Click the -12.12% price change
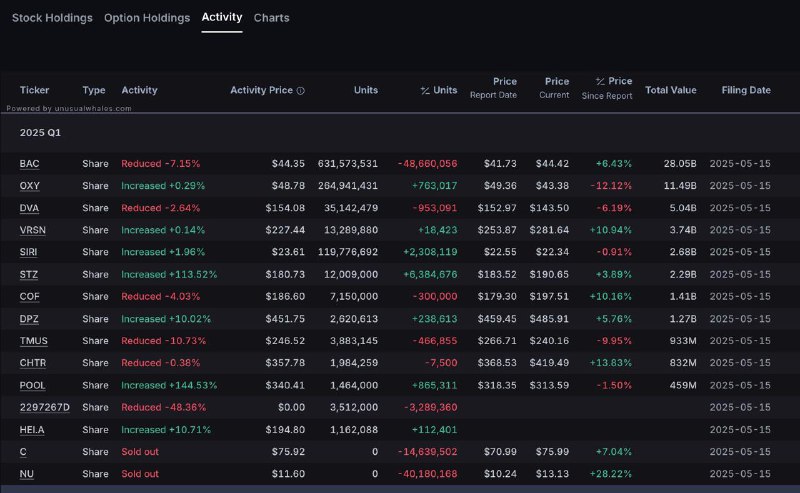 611,186
